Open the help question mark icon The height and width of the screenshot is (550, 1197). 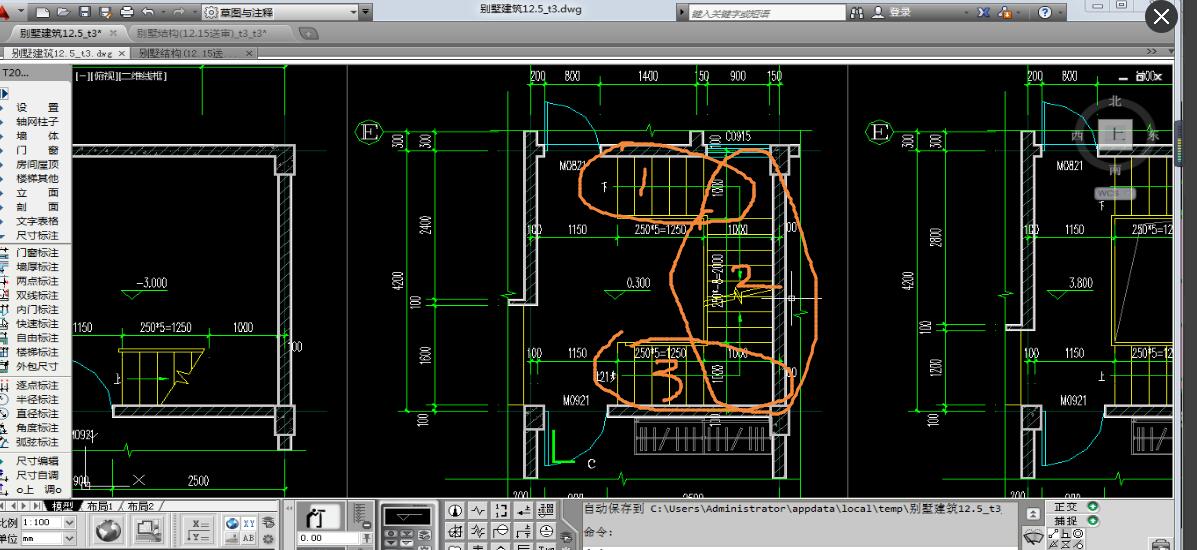pos(1045,12)
